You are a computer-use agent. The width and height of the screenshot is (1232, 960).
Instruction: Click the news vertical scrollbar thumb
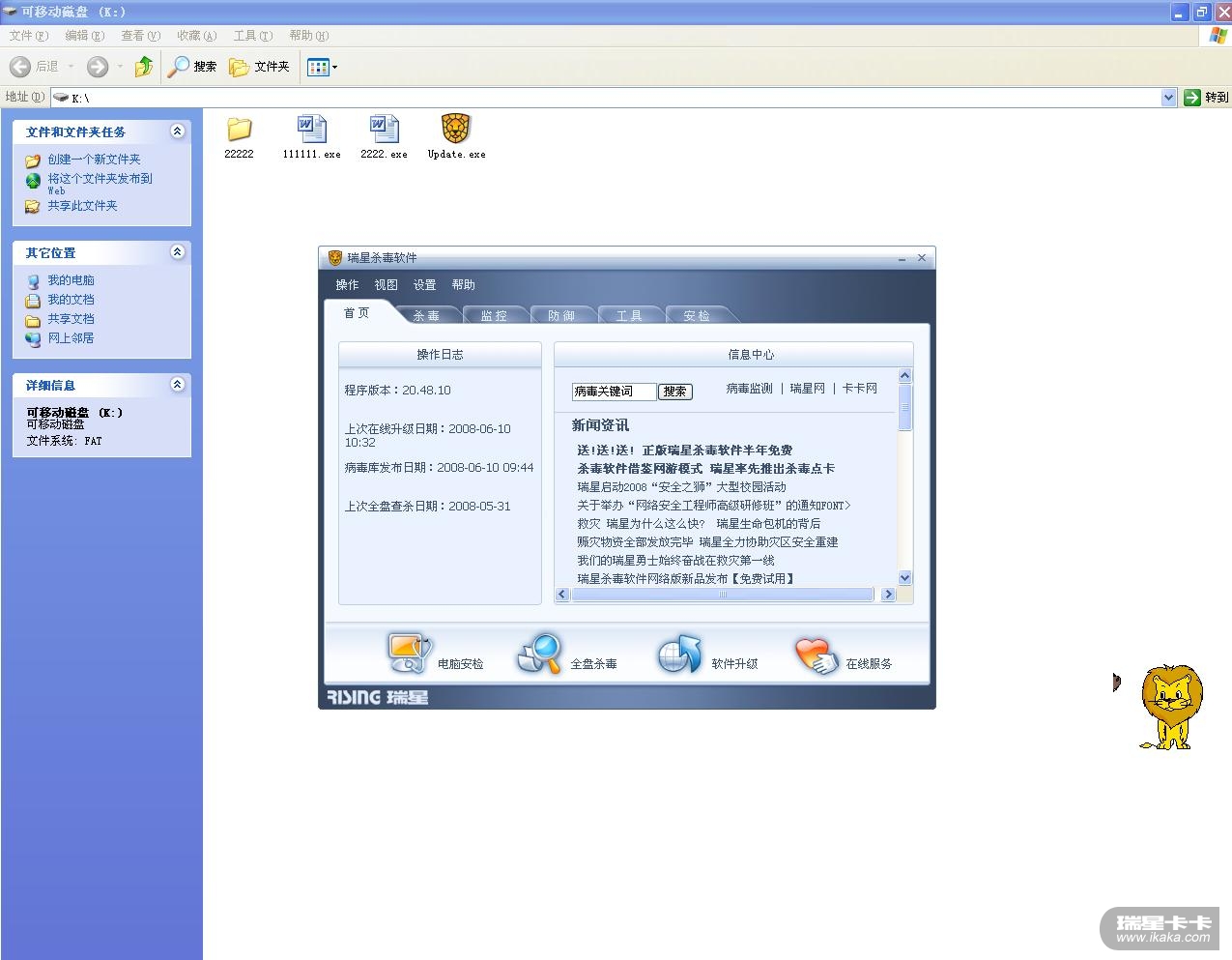click(905, 407)
